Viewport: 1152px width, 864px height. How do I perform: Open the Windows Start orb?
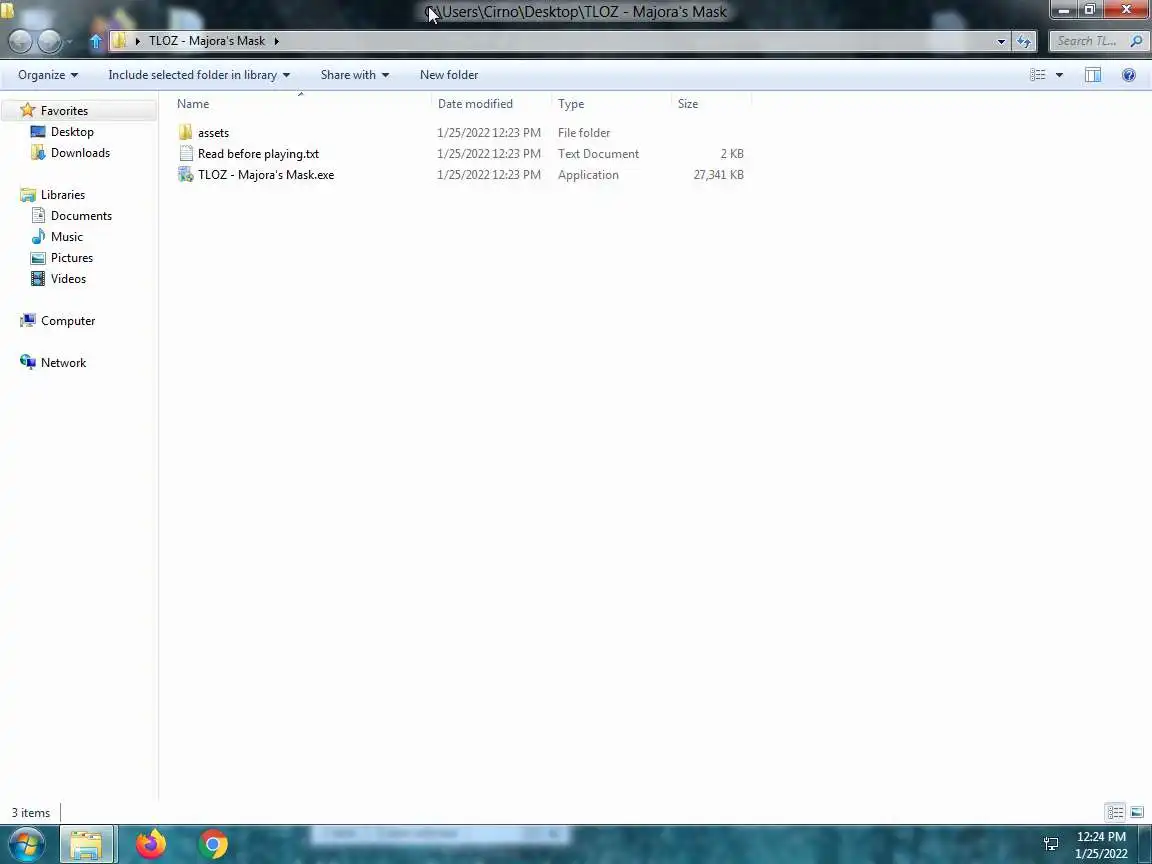click(x=27, y=844)
